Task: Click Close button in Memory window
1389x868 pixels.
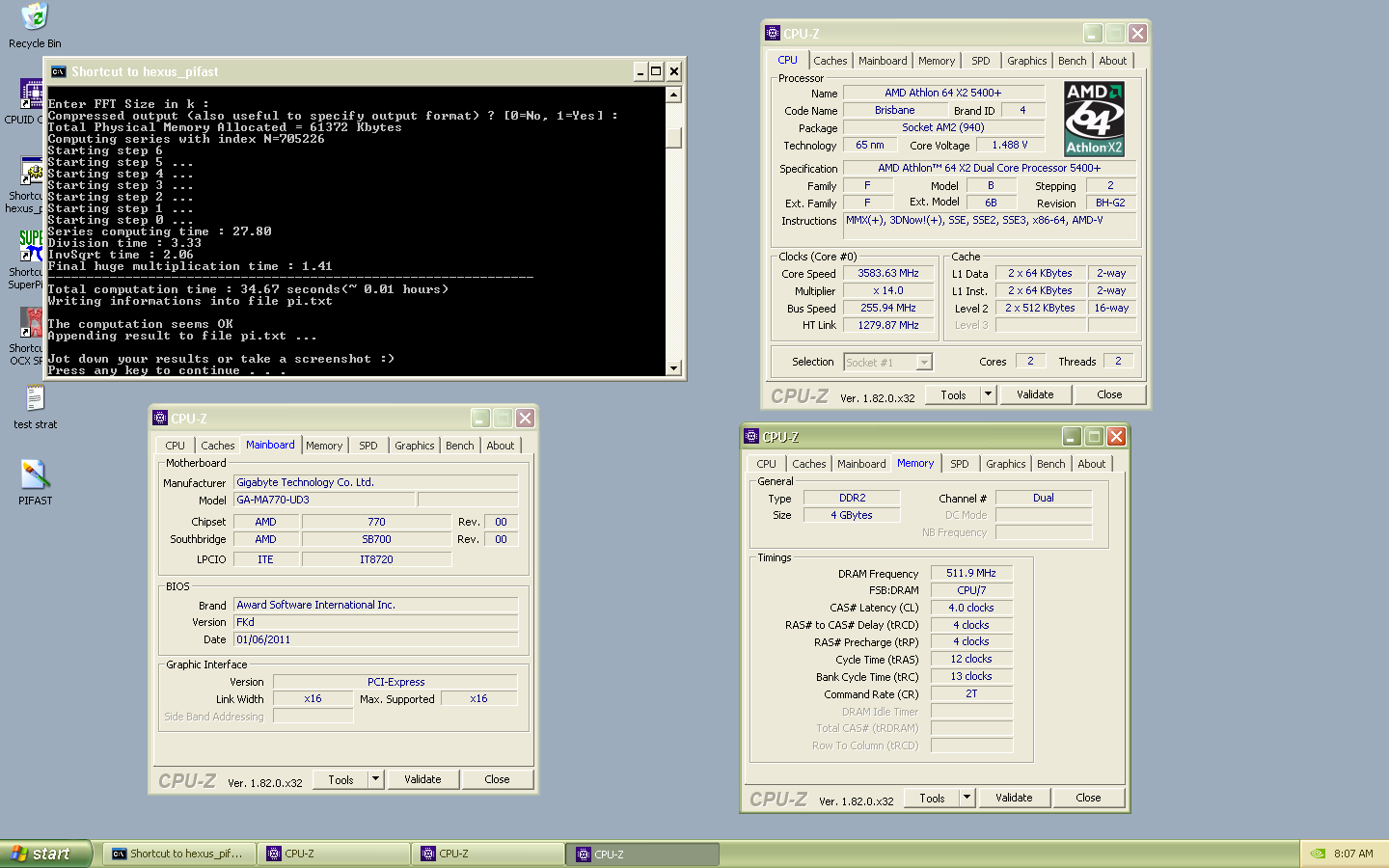Action: (x=1088, y=798)
